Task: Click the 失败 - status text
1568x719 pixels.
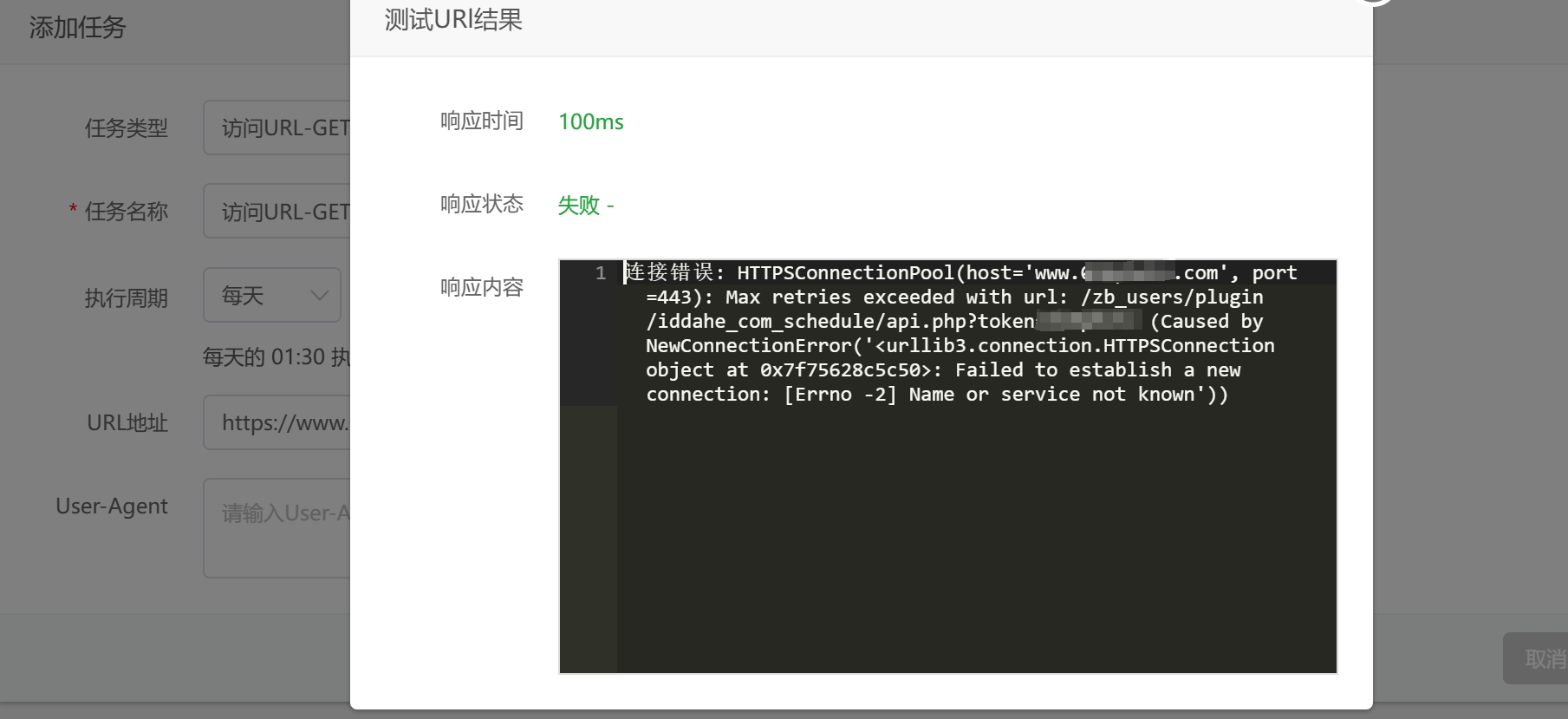Action: point(586,205)
